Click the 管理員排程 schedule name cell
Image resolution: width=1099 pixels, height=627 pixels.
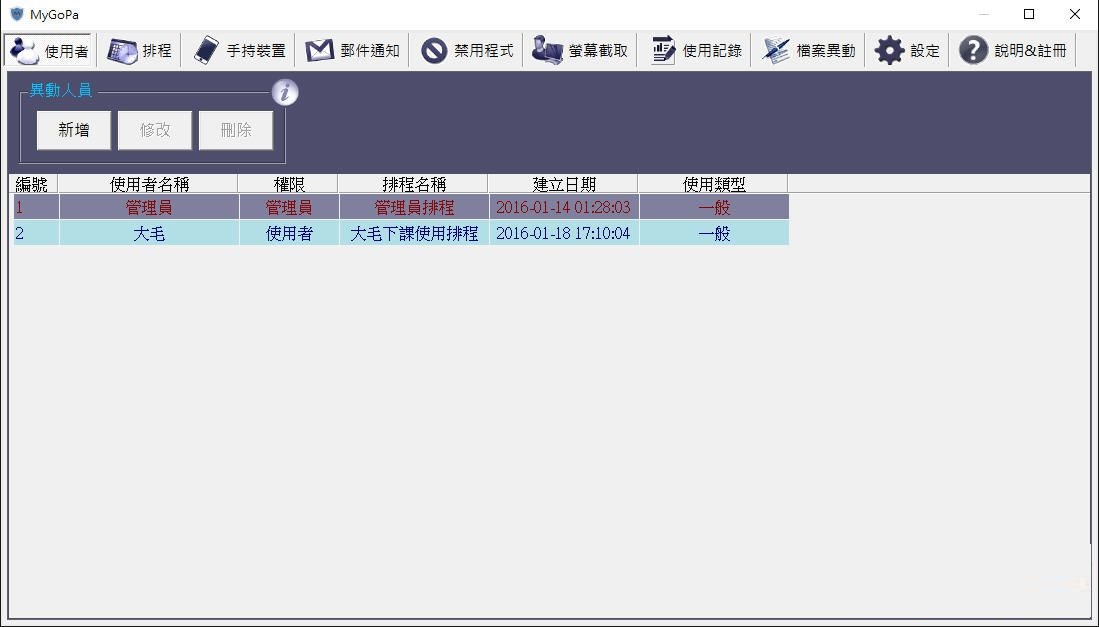[414, 207]
